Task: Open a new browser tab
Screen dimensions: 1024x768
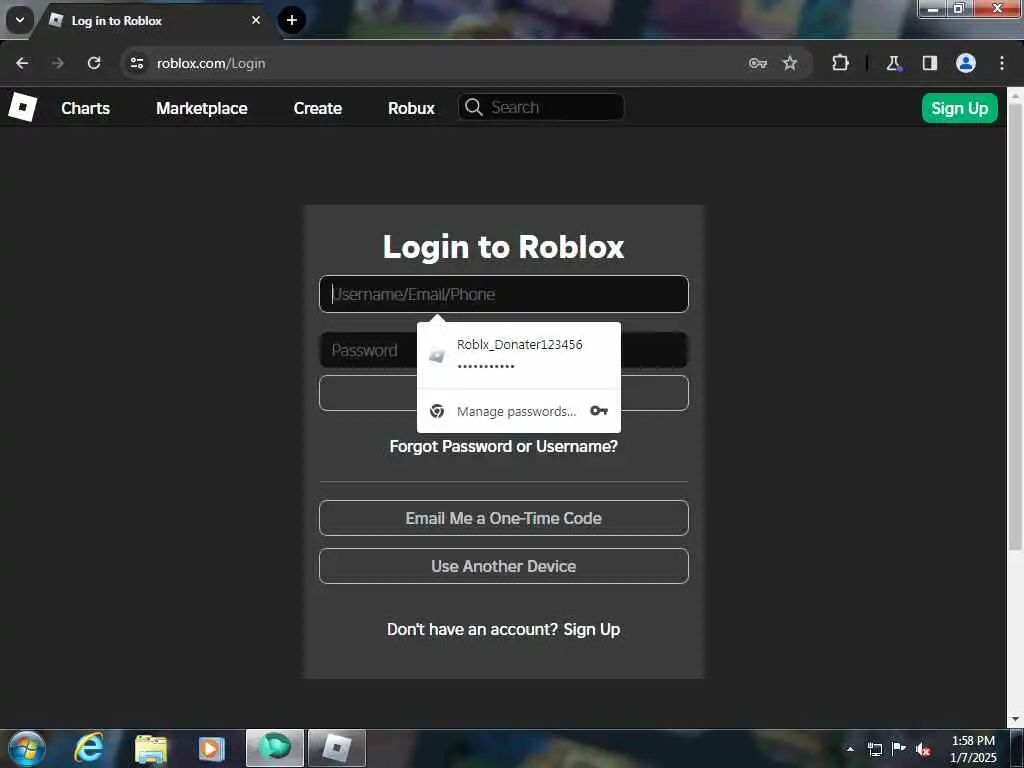Action: pyautogui.click(x=292, y=20)
